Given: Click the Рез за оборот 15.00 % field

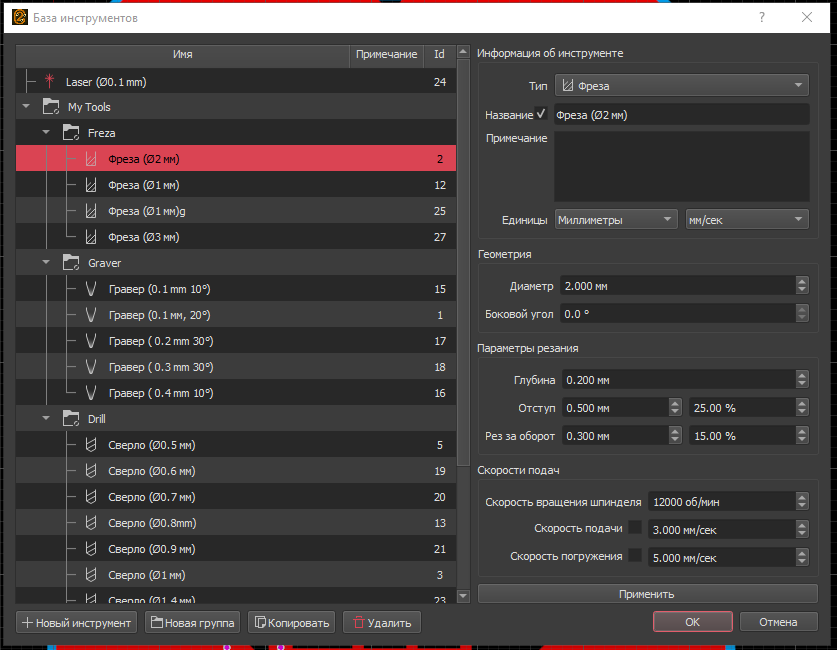Looking at the screenshot, I should pos(743,435).
